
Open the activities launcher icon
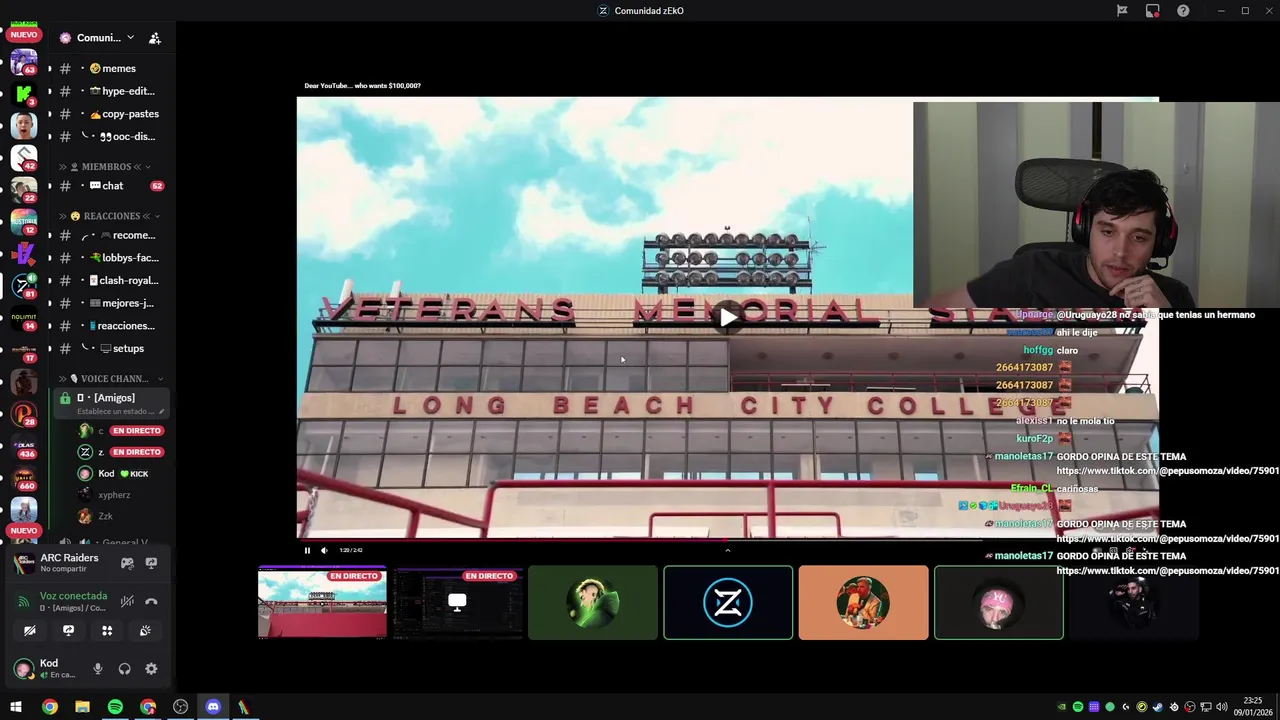[x=107, y=631]
